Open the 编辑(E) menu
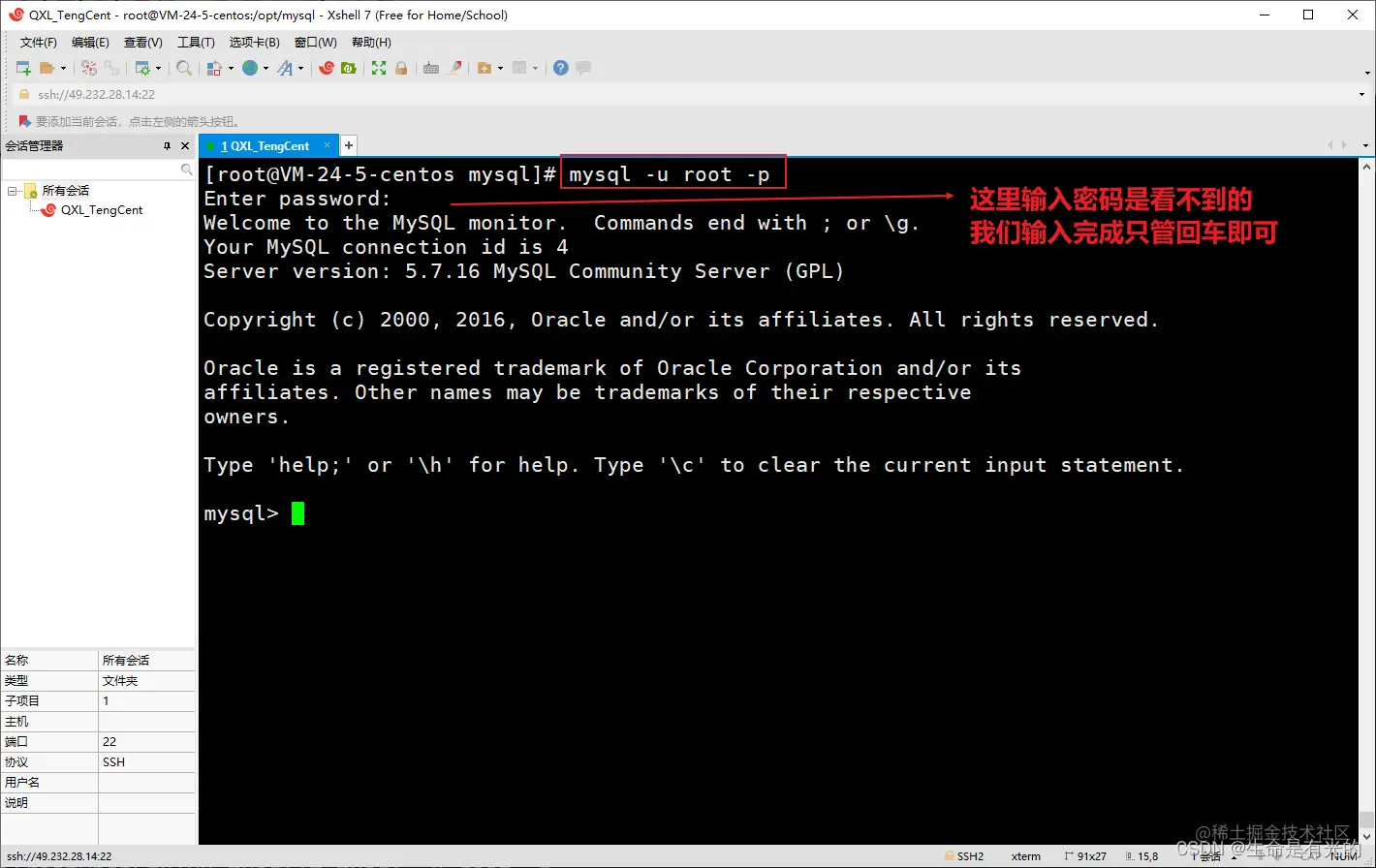Viewport: 1376px width, 868px height. point(90,43)
